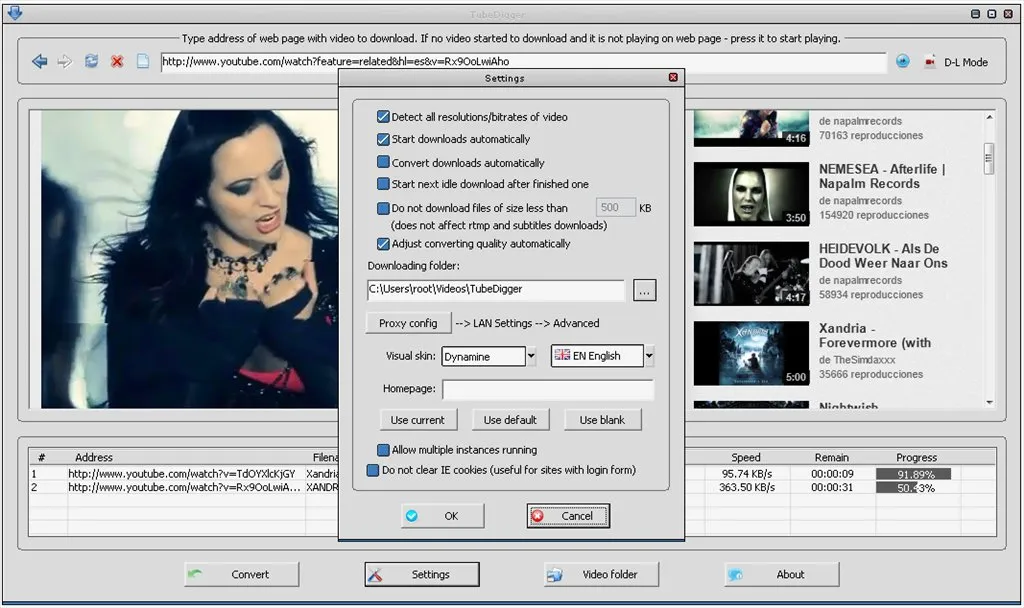This screenshot has height=608, width=1024.
Task: Refresh the web page
Action: (91, 61)
